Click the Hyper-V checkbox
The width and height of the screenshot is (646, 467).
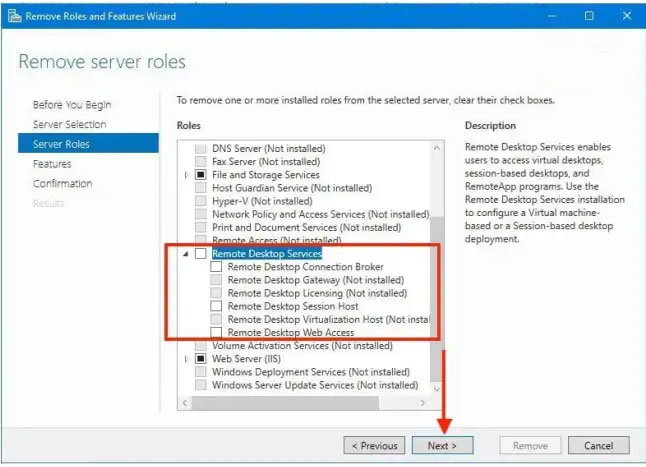201,201
